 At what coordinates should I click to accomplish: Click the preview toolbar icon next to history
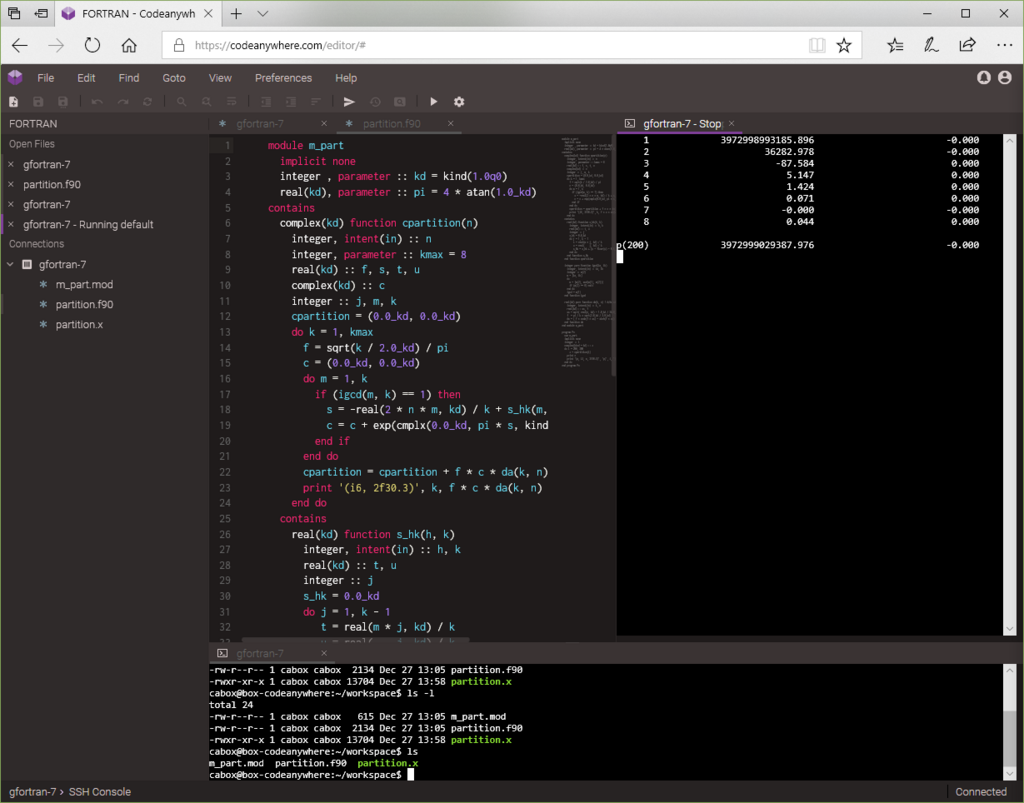(400, 102)
